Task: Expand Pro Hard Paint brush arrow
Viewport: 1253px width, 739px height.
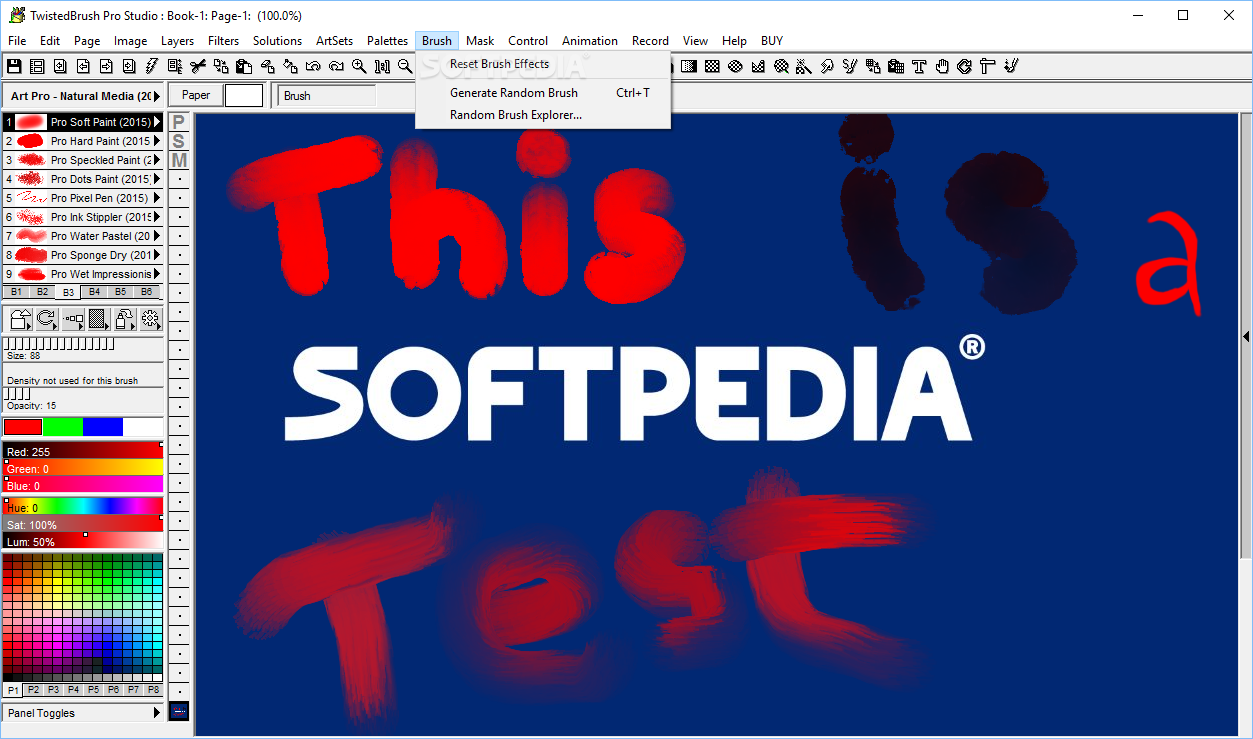Action: tap(157, 141)
